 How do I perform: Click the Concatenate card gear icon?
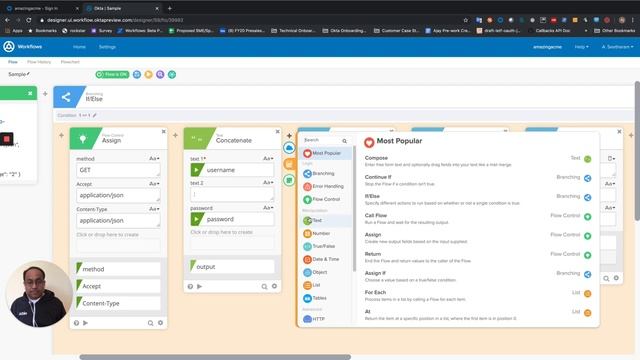[x=274, y=287]
